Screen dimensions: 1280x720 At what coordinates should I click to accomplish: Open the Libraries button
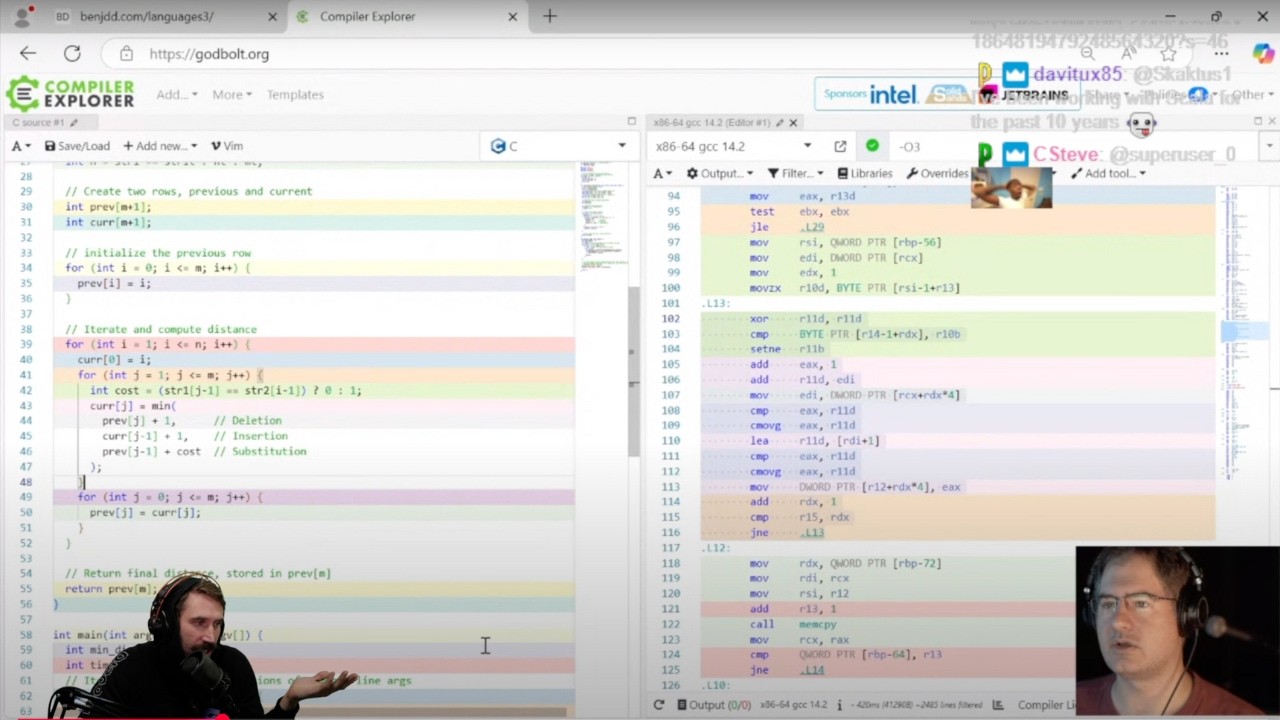[x=865, y=173]
